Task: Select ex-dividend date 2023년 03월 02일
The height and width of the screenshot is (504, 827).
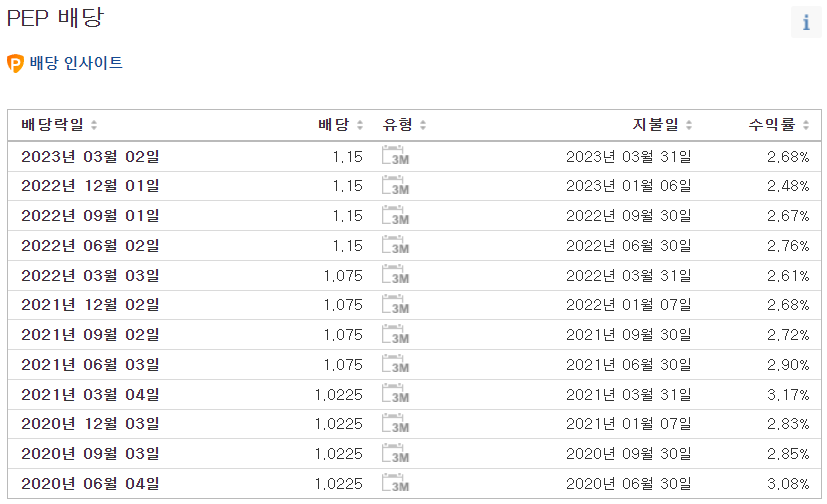Action: pos(90,157)
